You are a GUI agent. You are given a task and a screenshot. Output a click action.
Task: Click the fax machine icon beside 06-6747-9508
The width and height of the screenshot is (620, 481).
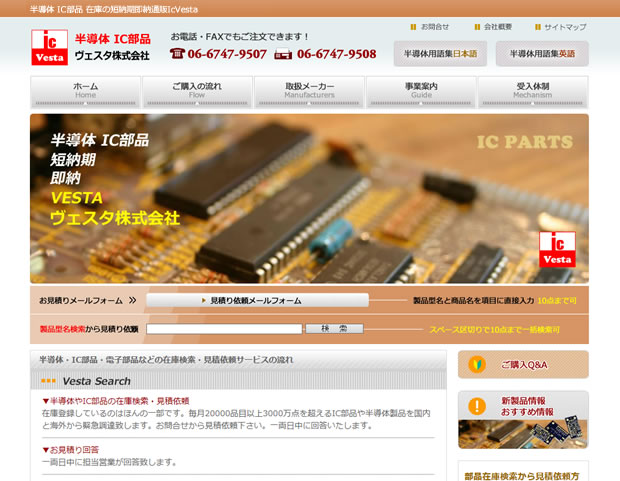283,54
